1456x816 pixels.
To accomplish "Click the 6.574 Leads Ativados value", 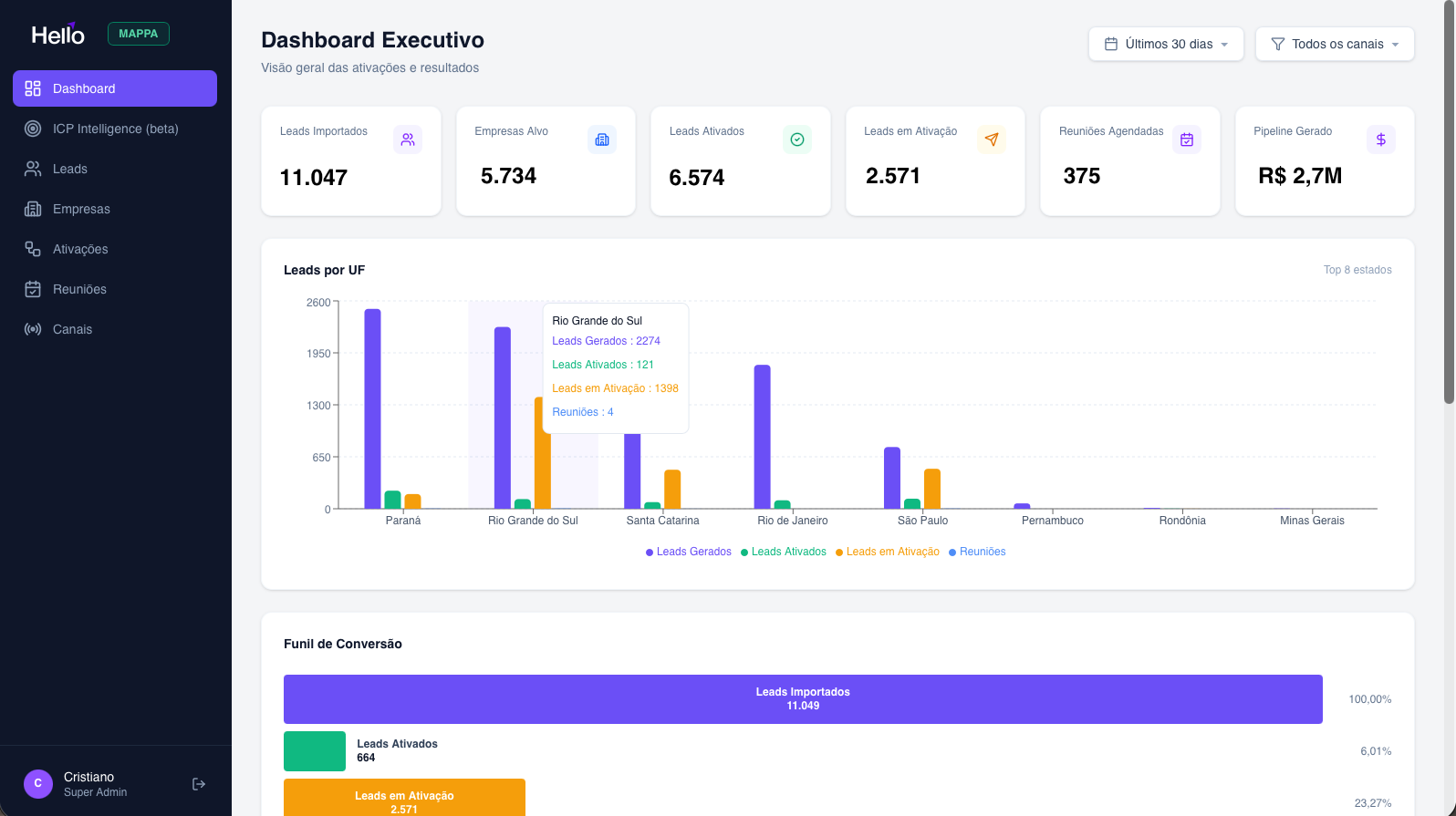I will click(x=697, y=178).
